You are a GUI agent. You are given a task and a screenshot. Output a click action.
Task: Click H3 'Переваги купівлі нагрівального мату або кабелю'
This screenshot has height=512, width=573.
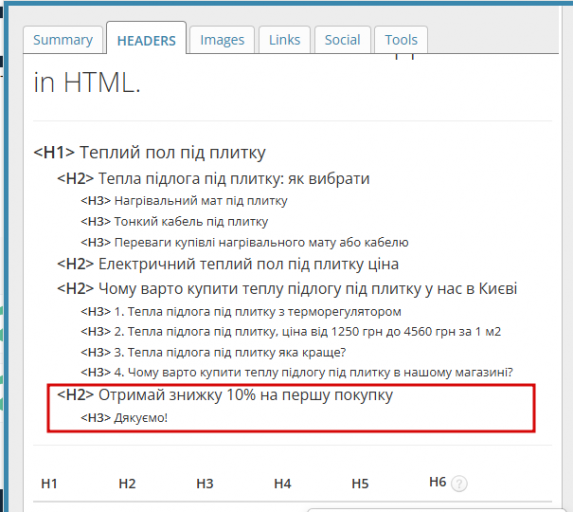coord(244,242)
